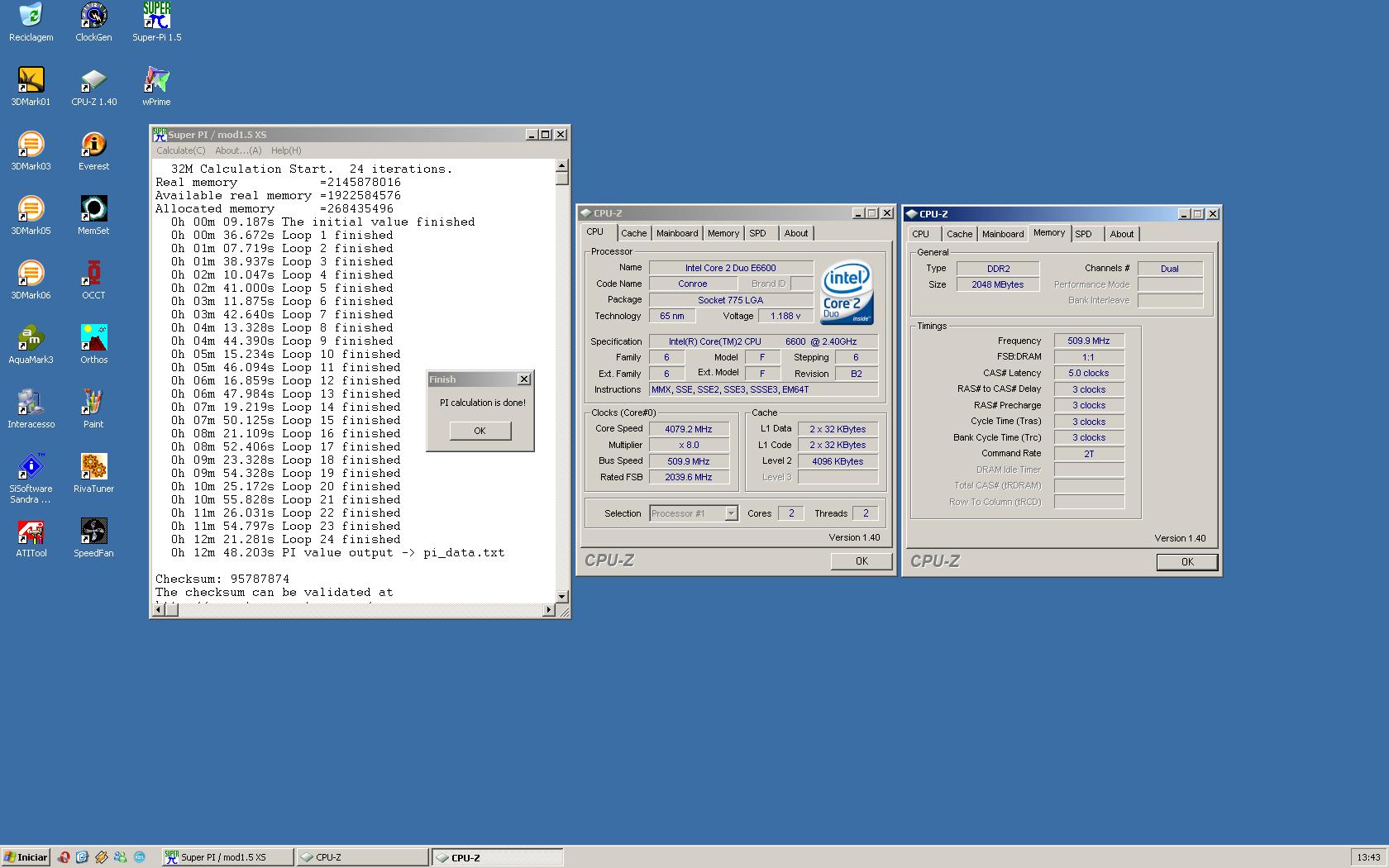1389x868 pixels.
Task: Open the Reciclagem recycle bin icon
Action: [31, 21]
